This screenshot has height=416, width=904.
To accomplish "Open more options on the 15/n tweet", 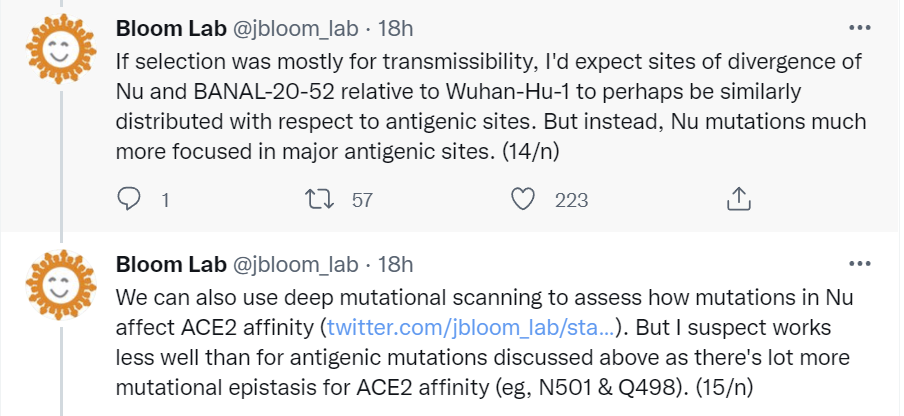I will point(859,264).
